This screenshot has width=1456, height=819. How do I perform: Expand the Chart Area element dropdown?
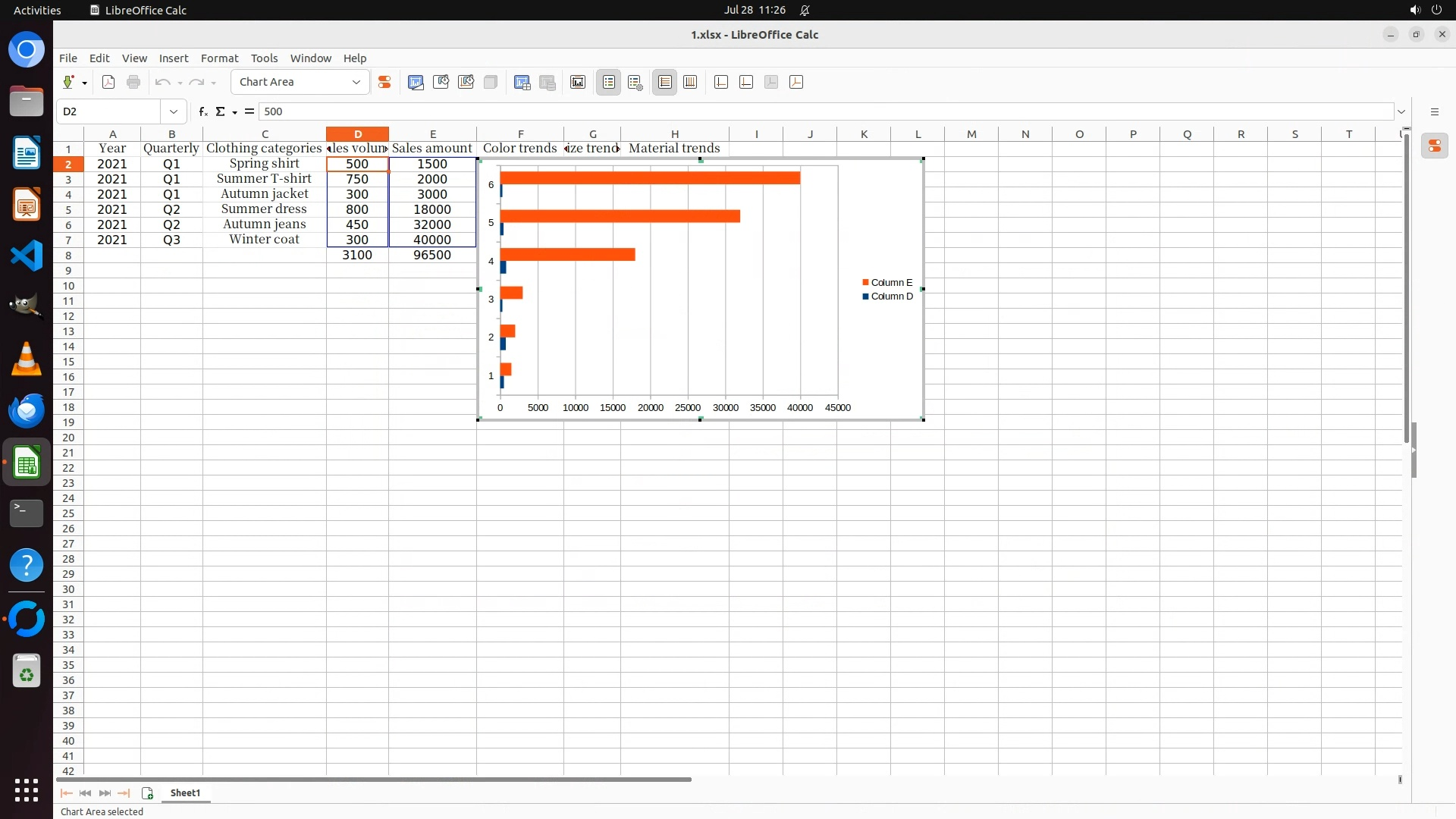[356, 82]
